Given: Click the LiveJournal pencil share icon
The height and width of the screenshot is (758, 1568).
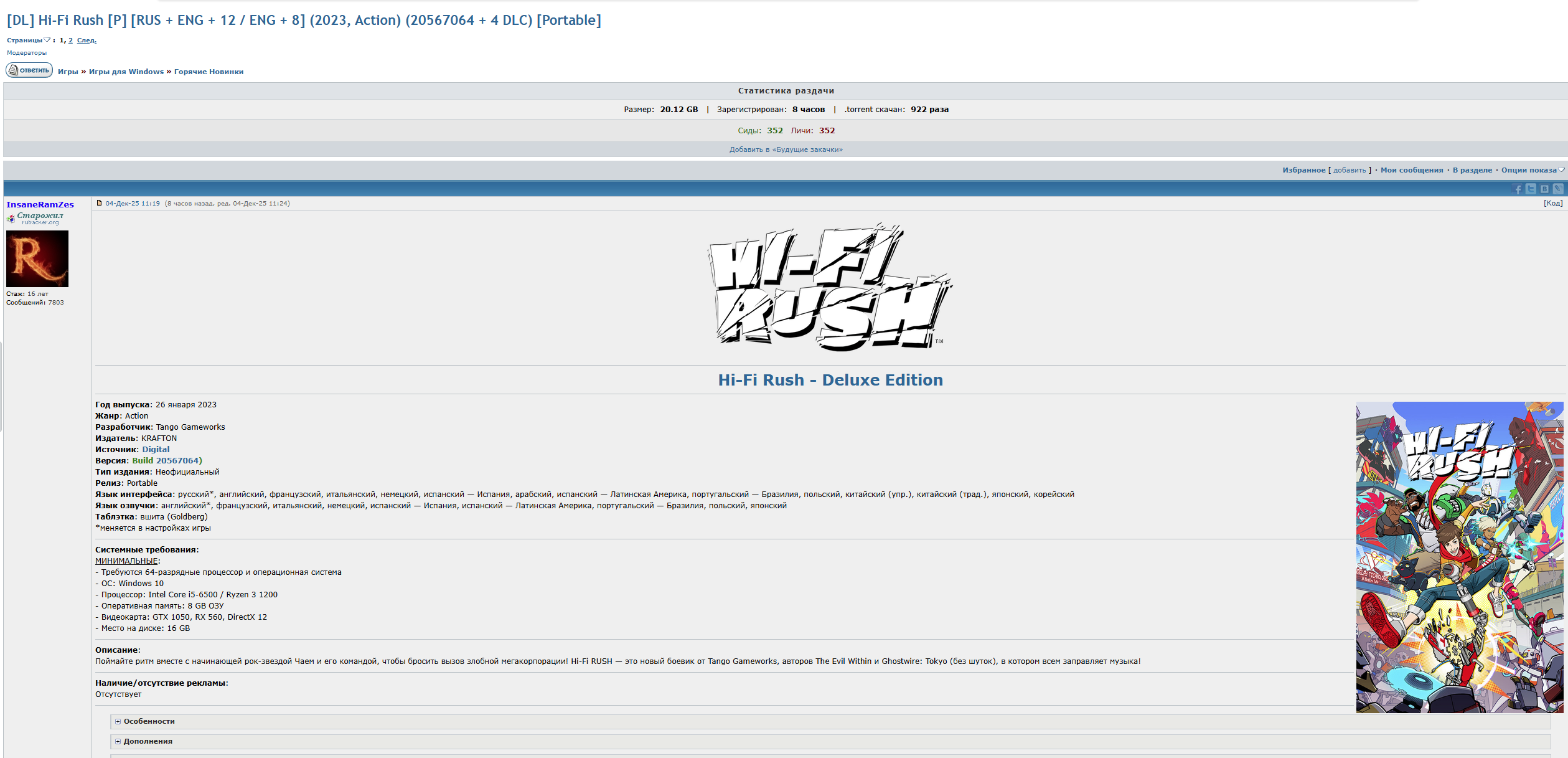Looking at the screenshot, I should [x=1557, y=189].
